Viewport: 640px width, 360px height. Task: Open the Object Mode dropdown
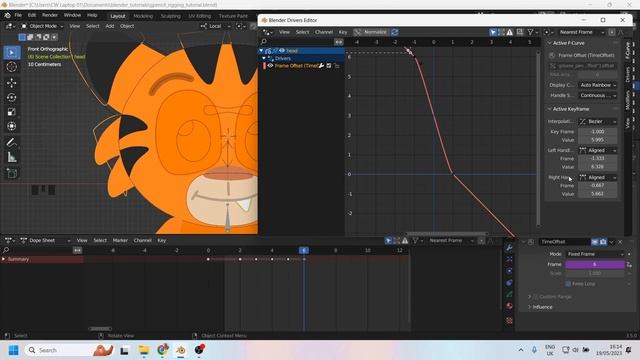point(42,26)
